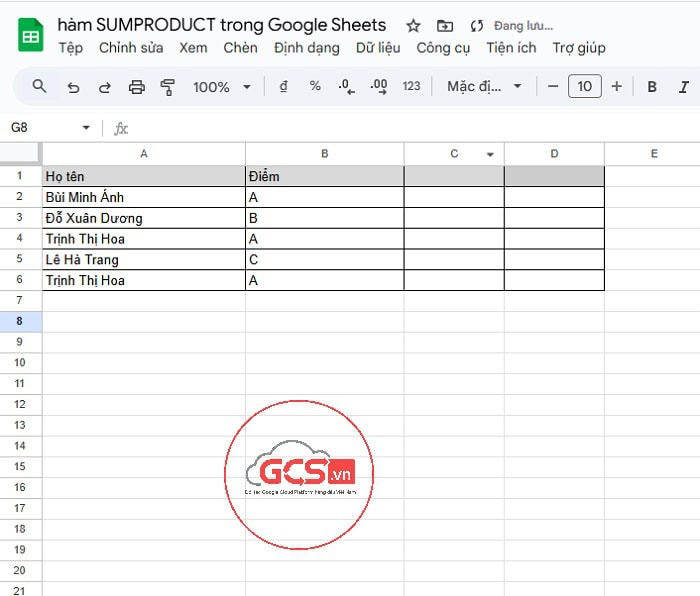Open the Name box dropdown arrow
Viewport: 700px width, 596px height.
click(86, 128)
